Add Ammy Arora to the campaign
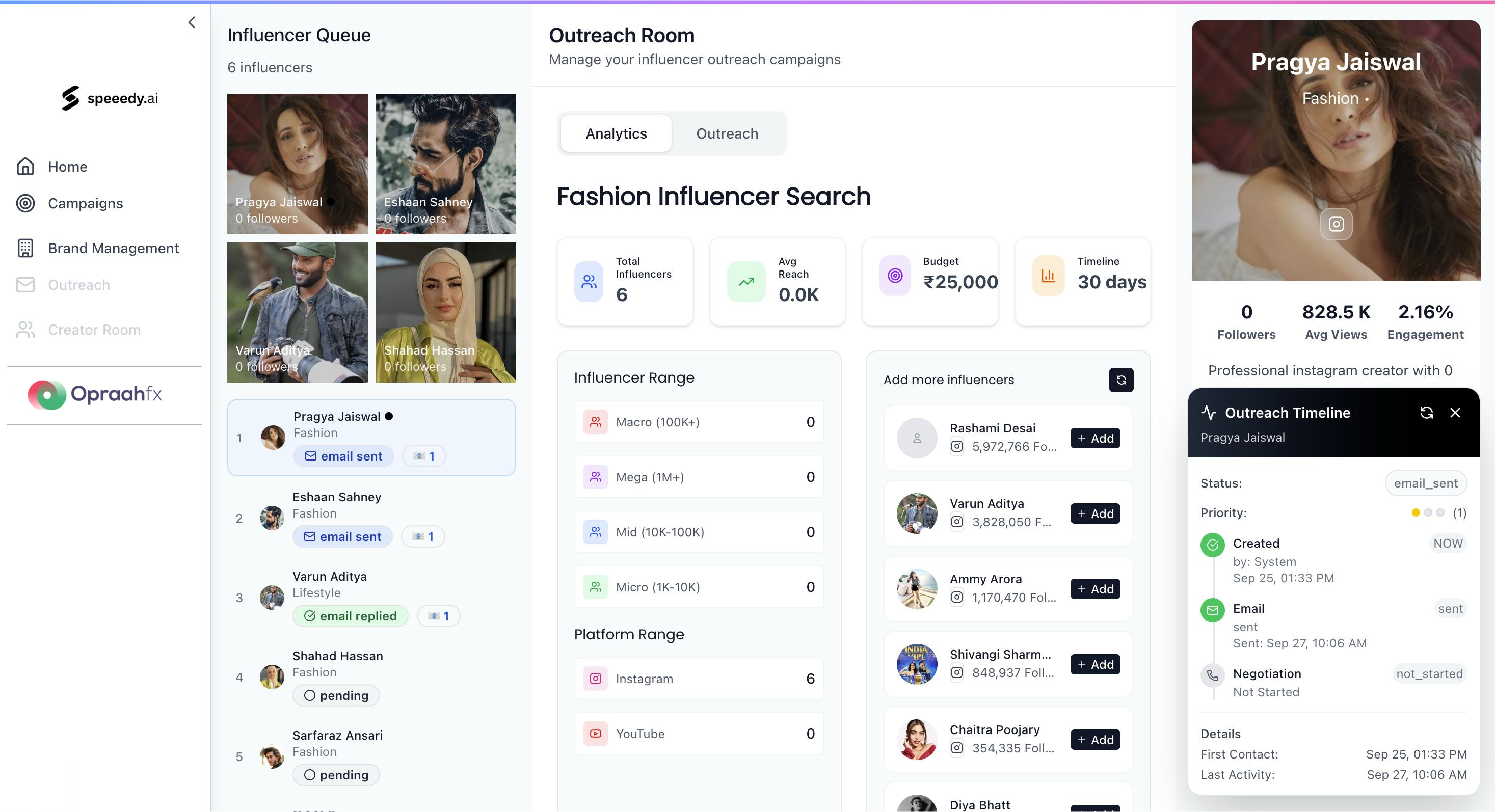This screenshot has height=812, width=1495. (x=1094, y=589)
